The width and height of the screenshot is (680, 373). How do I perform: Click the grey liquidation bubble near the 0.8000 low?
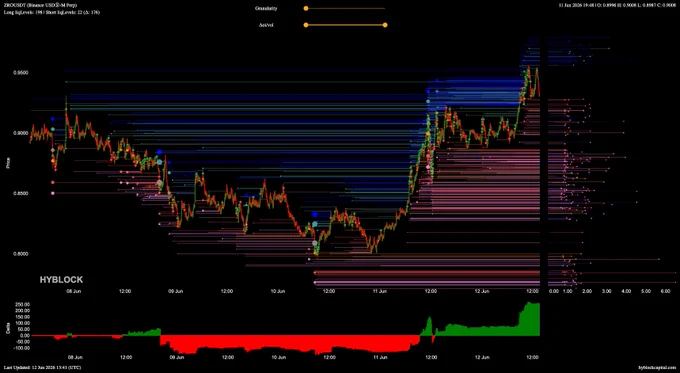(x=315, y=243)
